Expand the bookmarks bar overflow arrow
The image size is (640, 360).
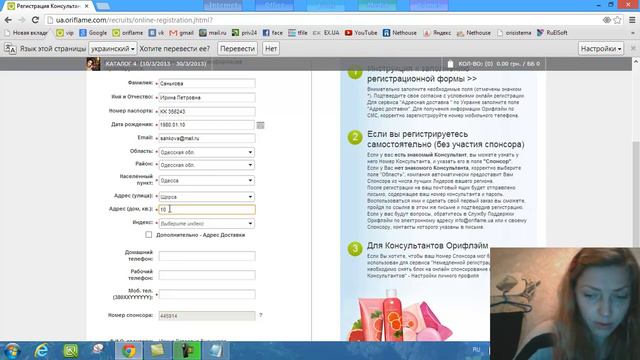pos(633,33)
